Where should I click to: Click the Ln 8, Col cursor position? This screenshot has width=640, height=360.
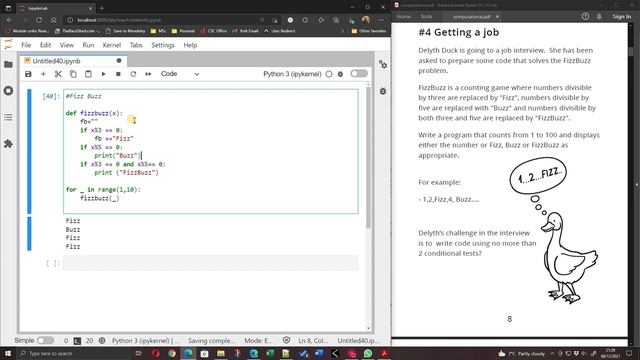312,340
